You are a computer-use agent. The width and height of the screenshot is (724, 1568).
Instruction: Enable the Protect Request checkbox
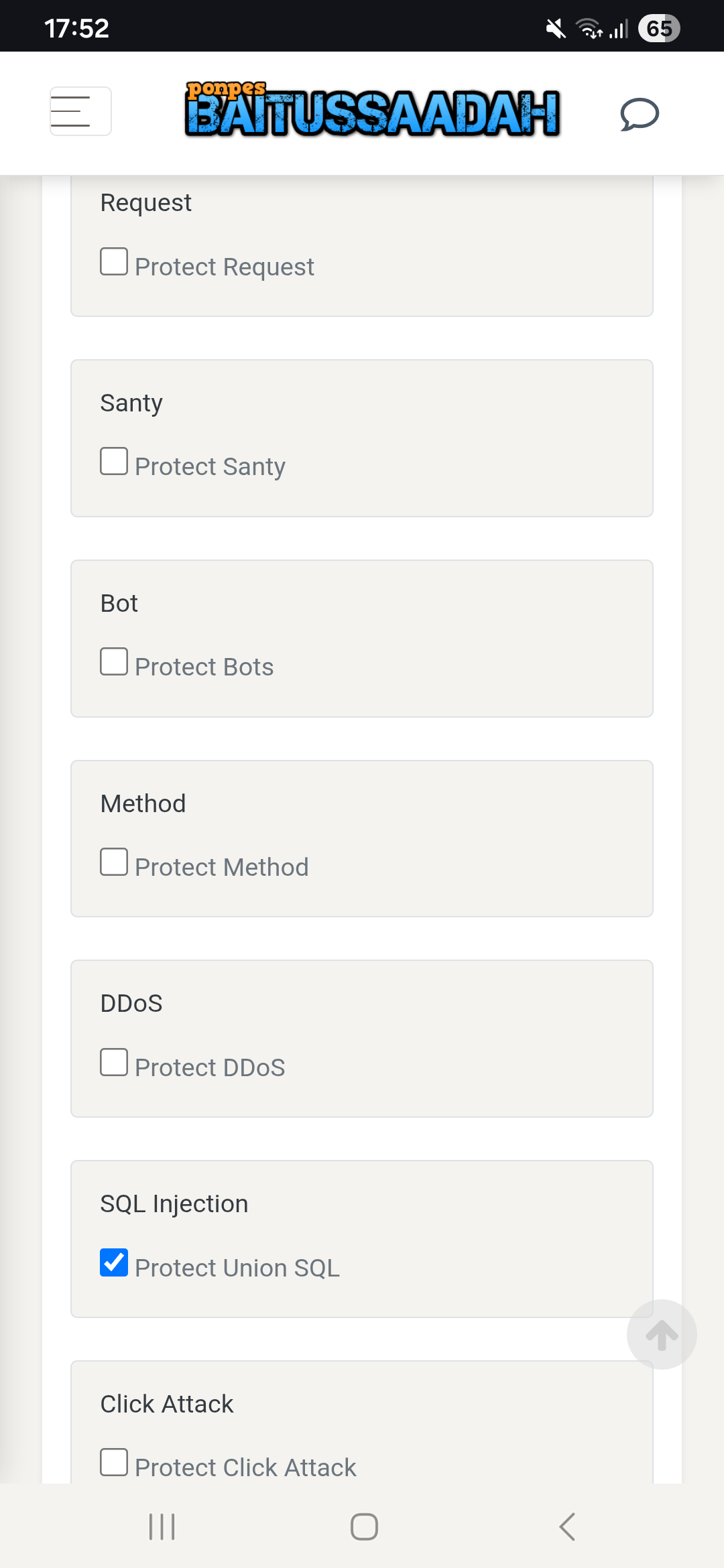point(114,261)
